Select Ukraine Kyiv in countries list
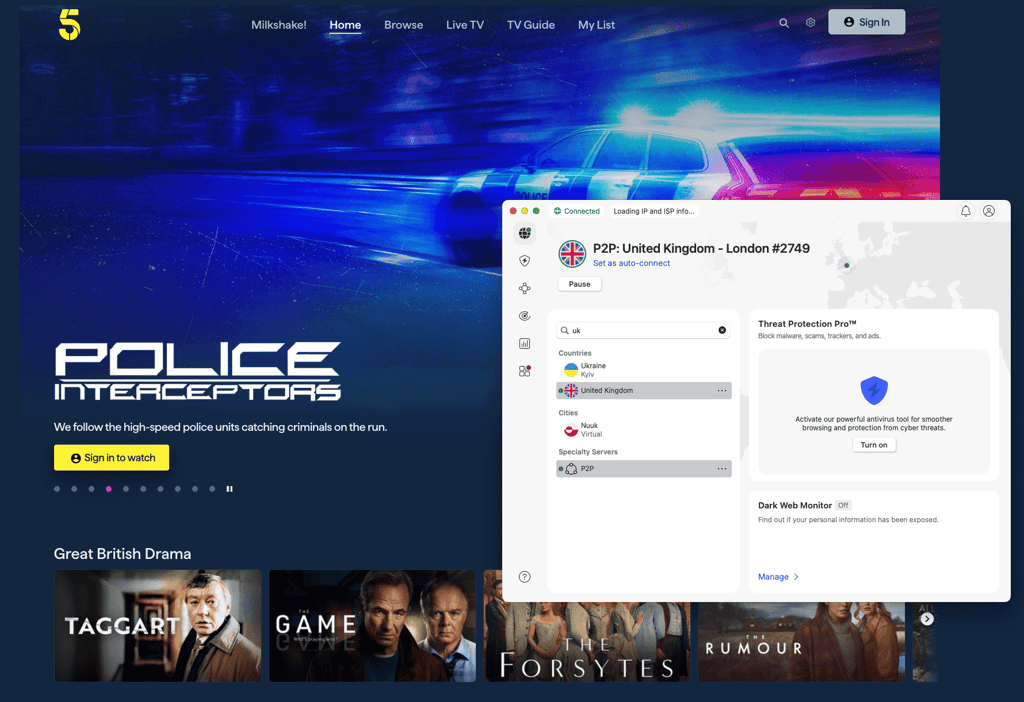Screen dimensions: 1024x702 click(x=643, y=370)
